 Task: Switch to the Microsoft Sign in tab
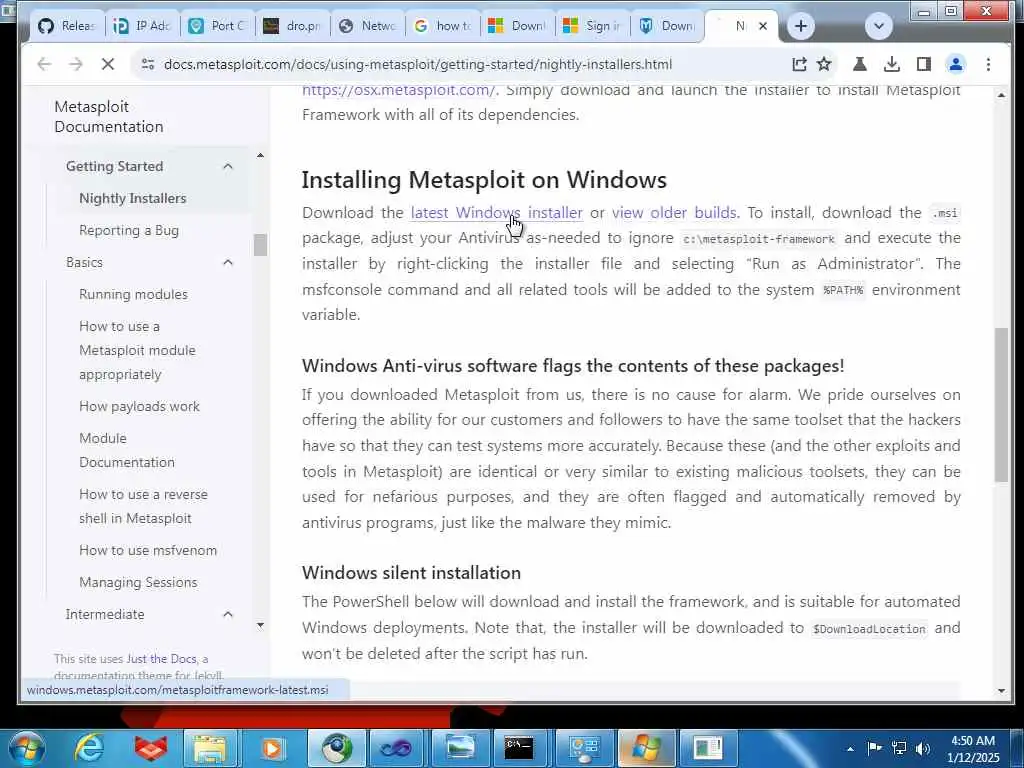coord(592,26)
